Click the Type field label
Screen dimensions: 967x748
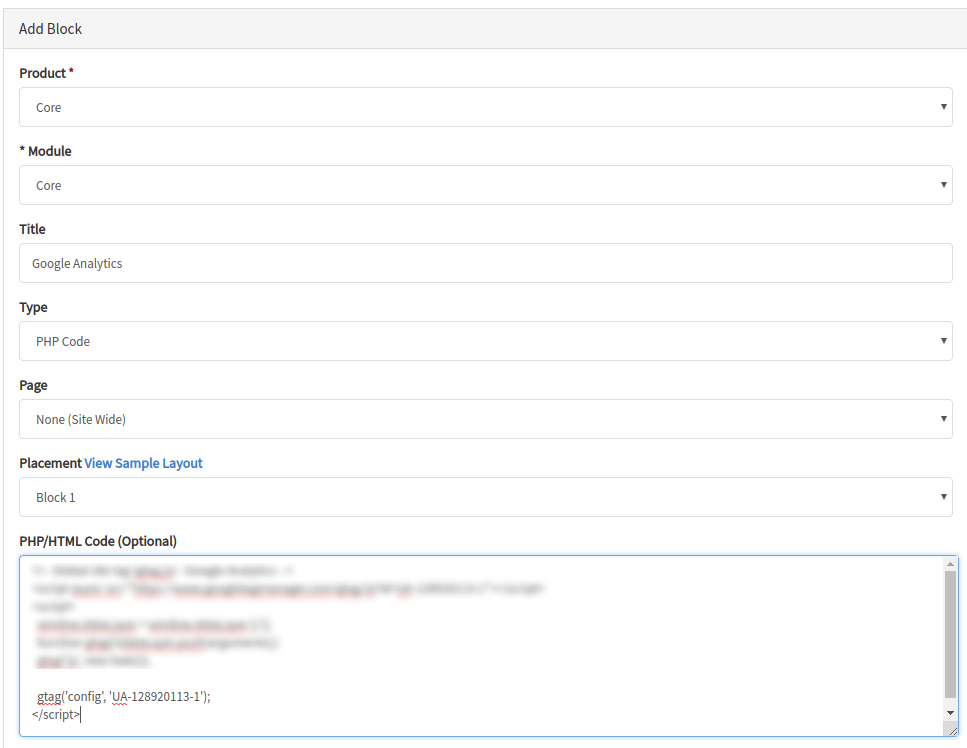(33, 307)
